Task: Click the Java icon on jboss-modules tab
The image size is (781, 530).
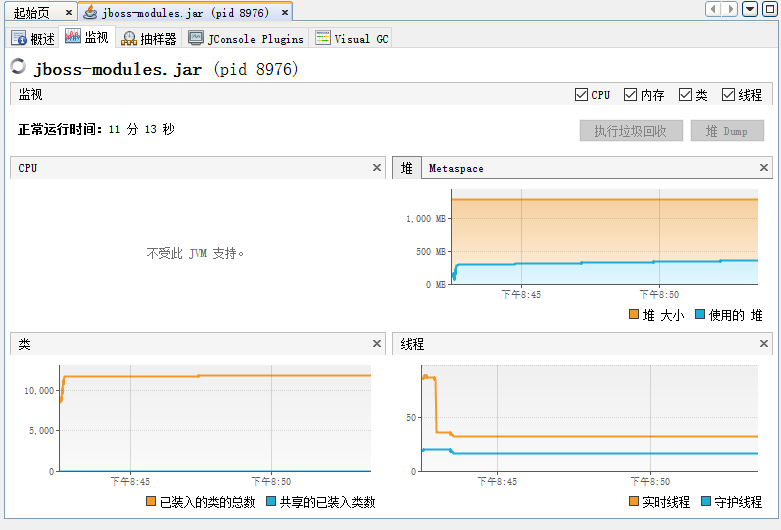Action: point(90,12)
